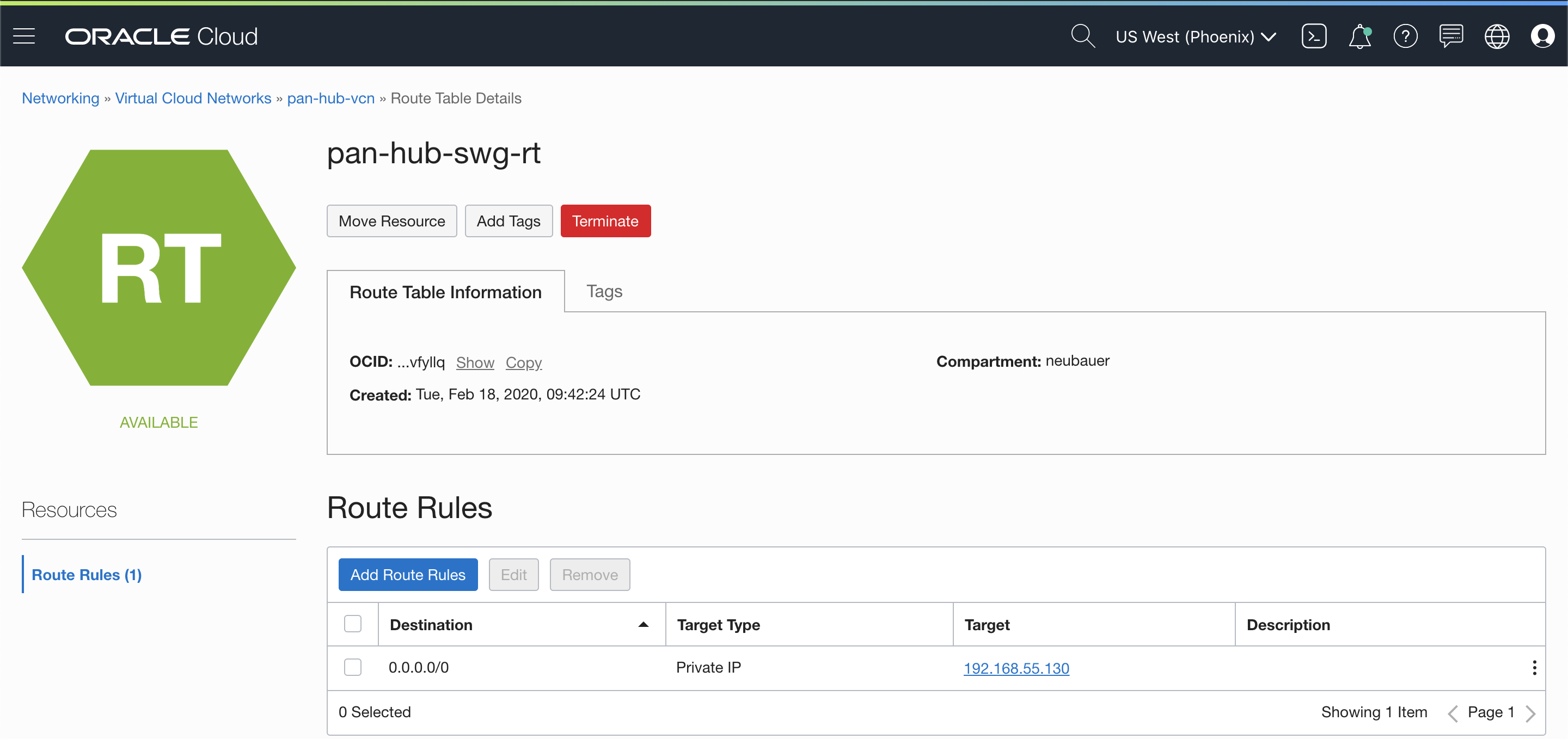Open the hamburger navigation menu
The image size is (1568, 739).
tap(24, 36)
